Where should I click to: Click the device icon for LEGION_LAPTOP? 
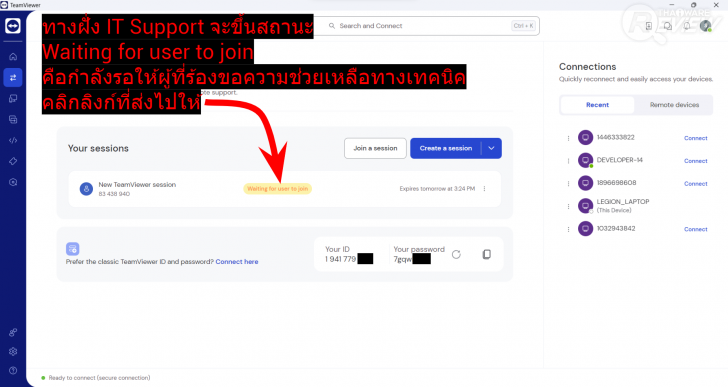pos(585,206)
